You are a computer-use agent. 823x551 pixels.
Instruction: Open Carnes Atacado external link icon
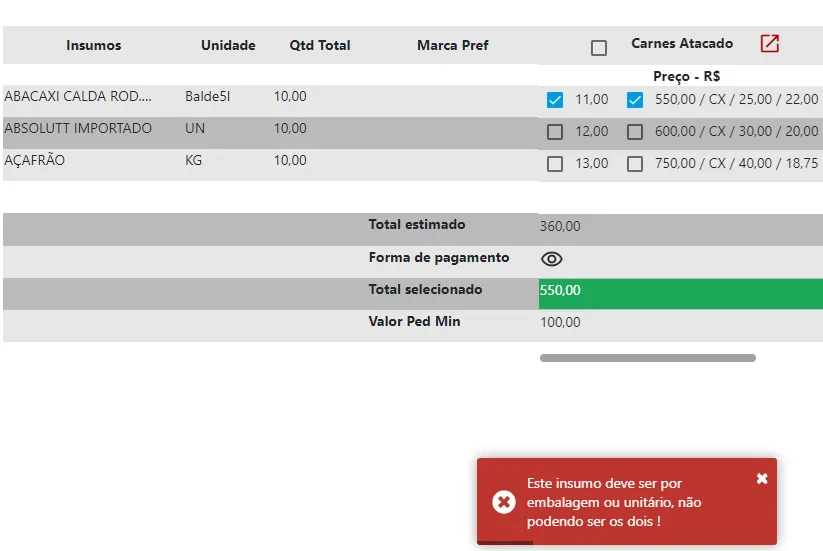(769, 44)
